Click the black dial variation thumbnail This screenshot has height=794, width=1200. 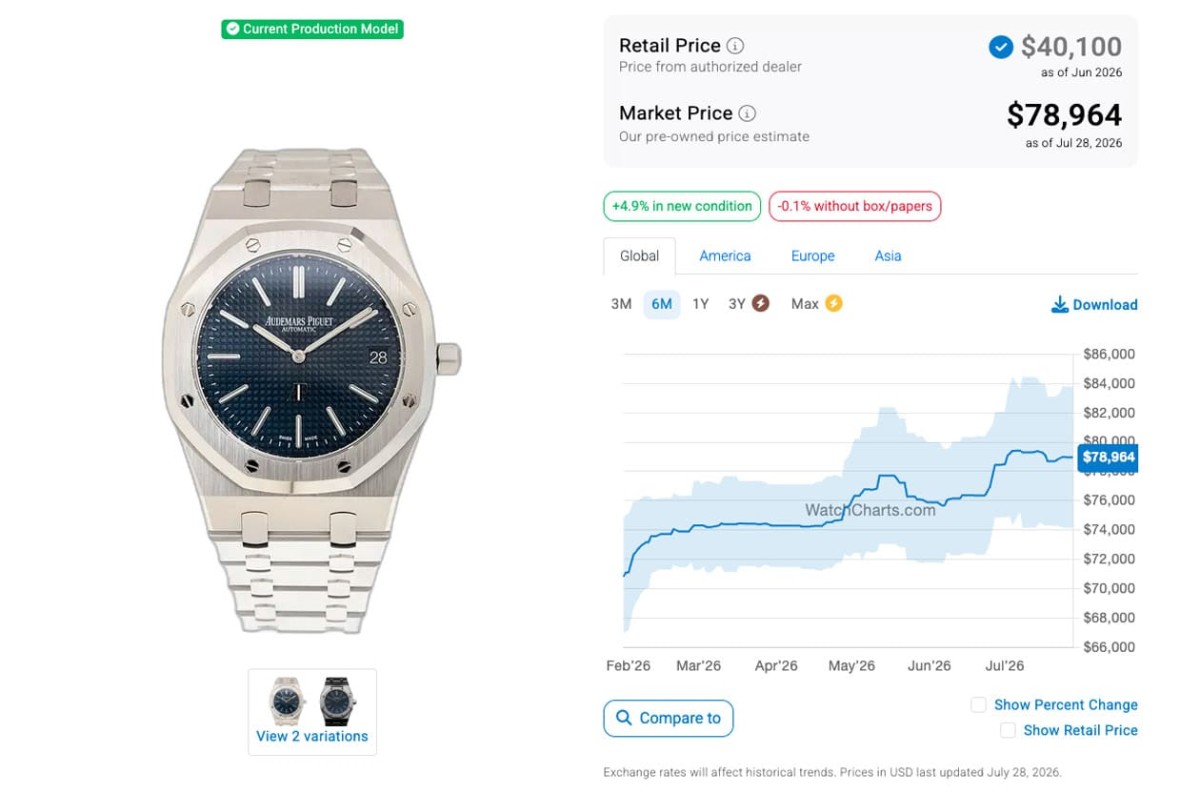click(338, 701)
